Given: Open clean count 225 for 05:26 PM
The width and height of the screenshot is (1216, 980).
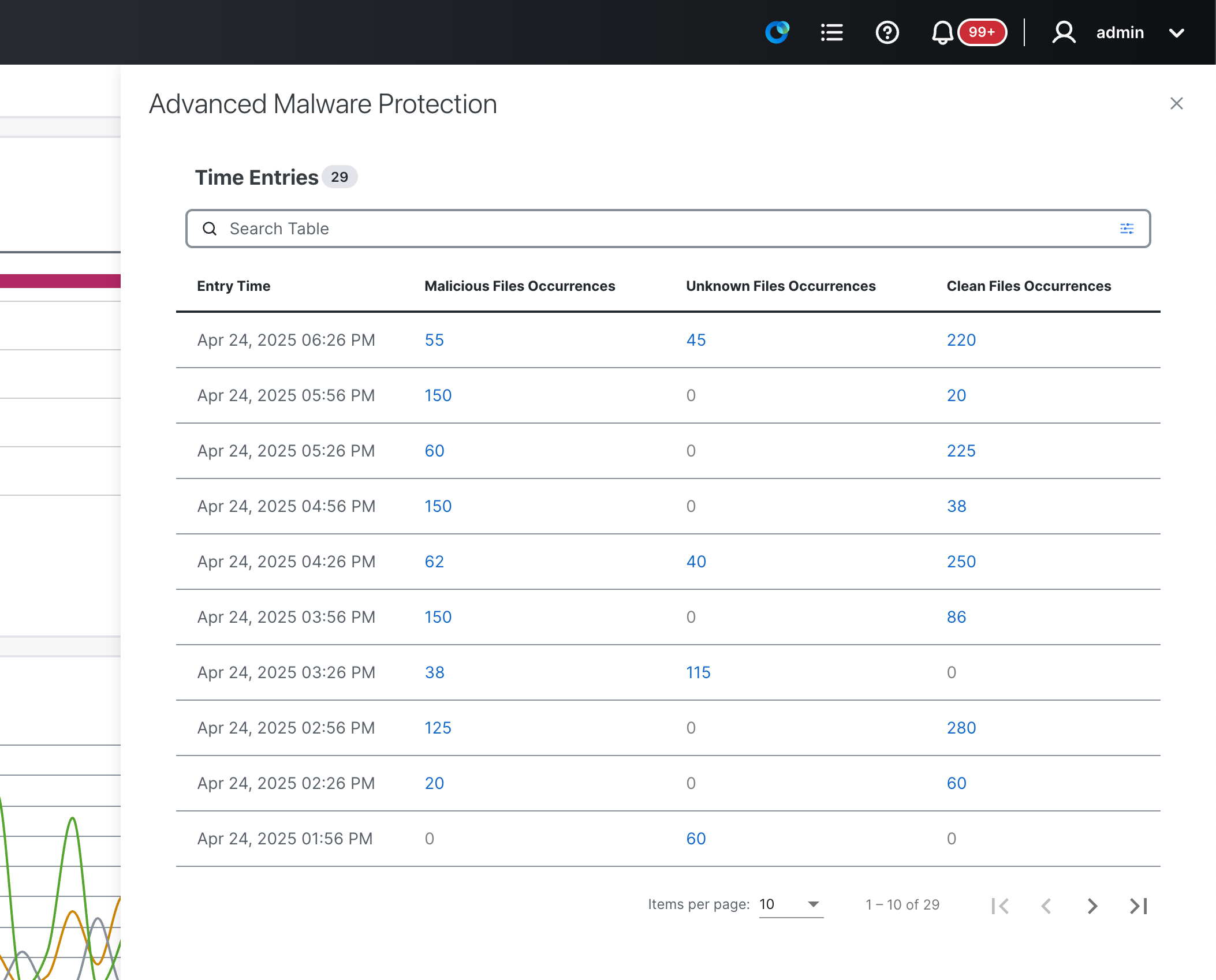Looking at the screenshot, I should pyautogui.click(x=961, y=451).
